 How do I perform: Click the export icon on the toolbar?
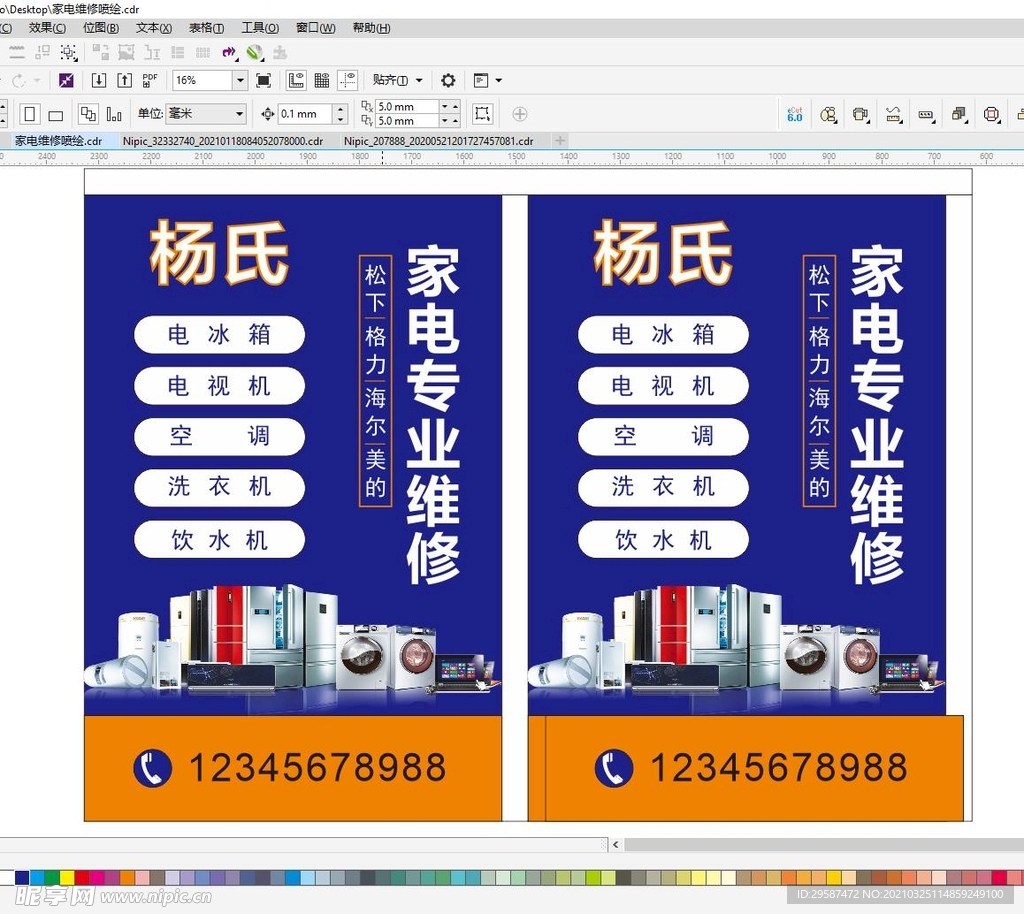pos(123,80)
